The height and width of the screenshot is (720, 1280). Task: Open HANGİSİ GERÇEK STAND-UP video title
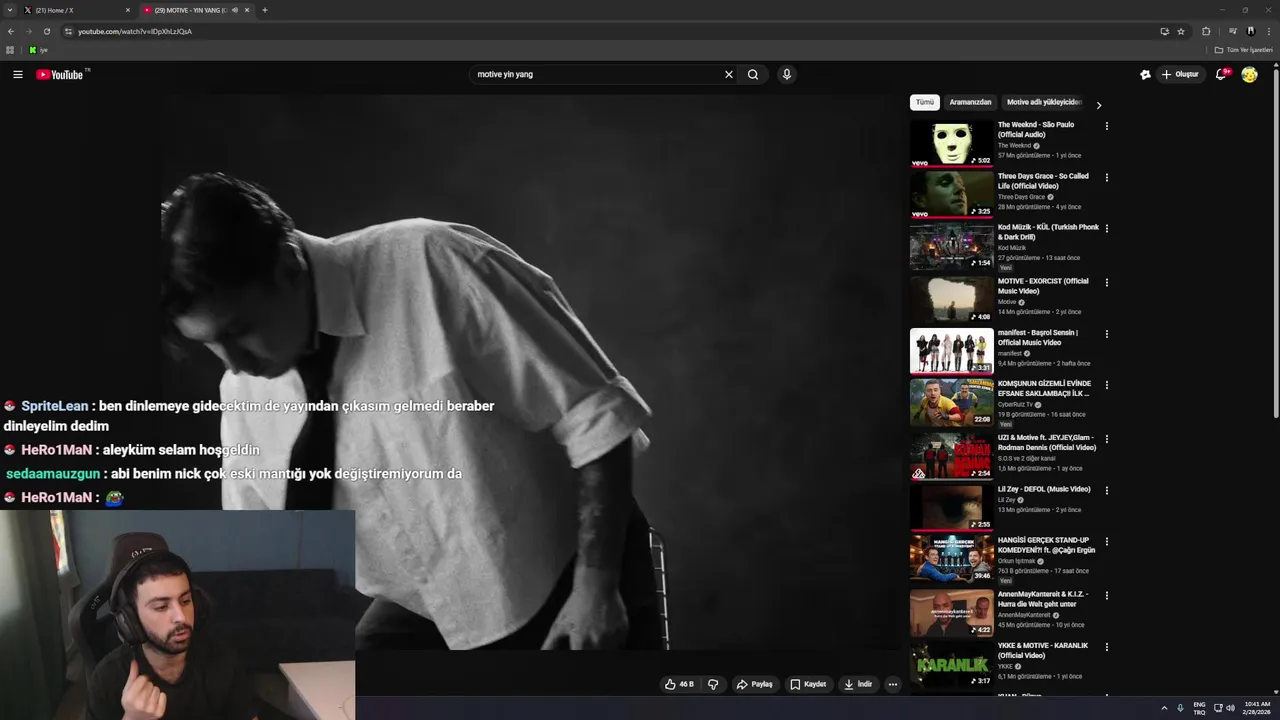pos(1046,545)
